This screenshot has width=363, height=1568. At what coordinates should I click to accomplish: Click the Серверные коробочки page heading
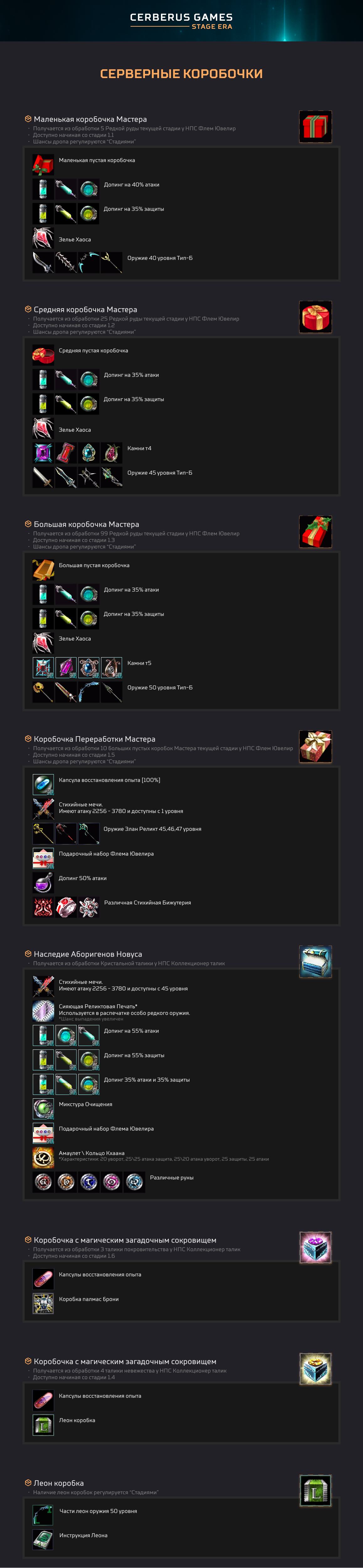click(181, 74)
